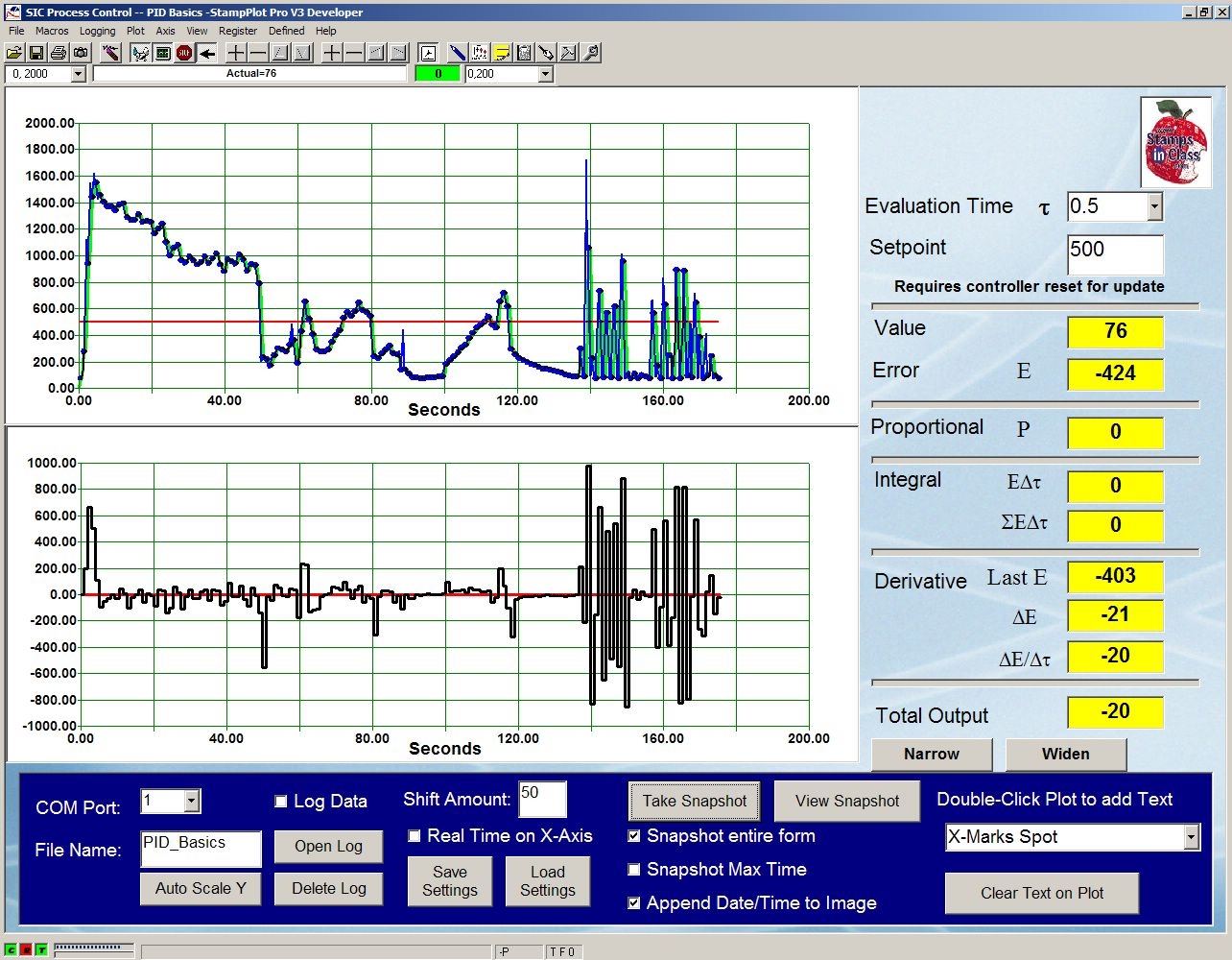
Task: Open the Macros menu
Action: [52, 31]
